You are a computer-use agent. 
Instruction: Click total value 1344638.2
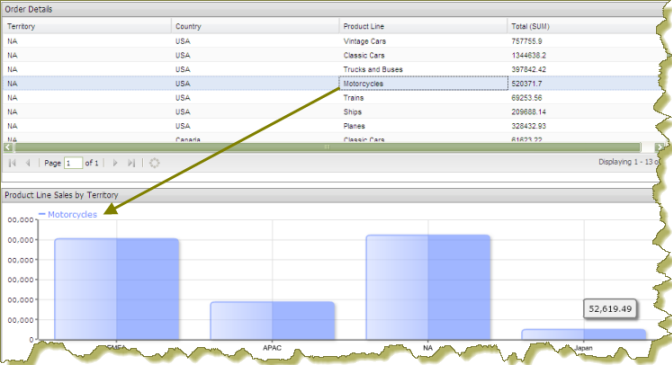point(529,55)
